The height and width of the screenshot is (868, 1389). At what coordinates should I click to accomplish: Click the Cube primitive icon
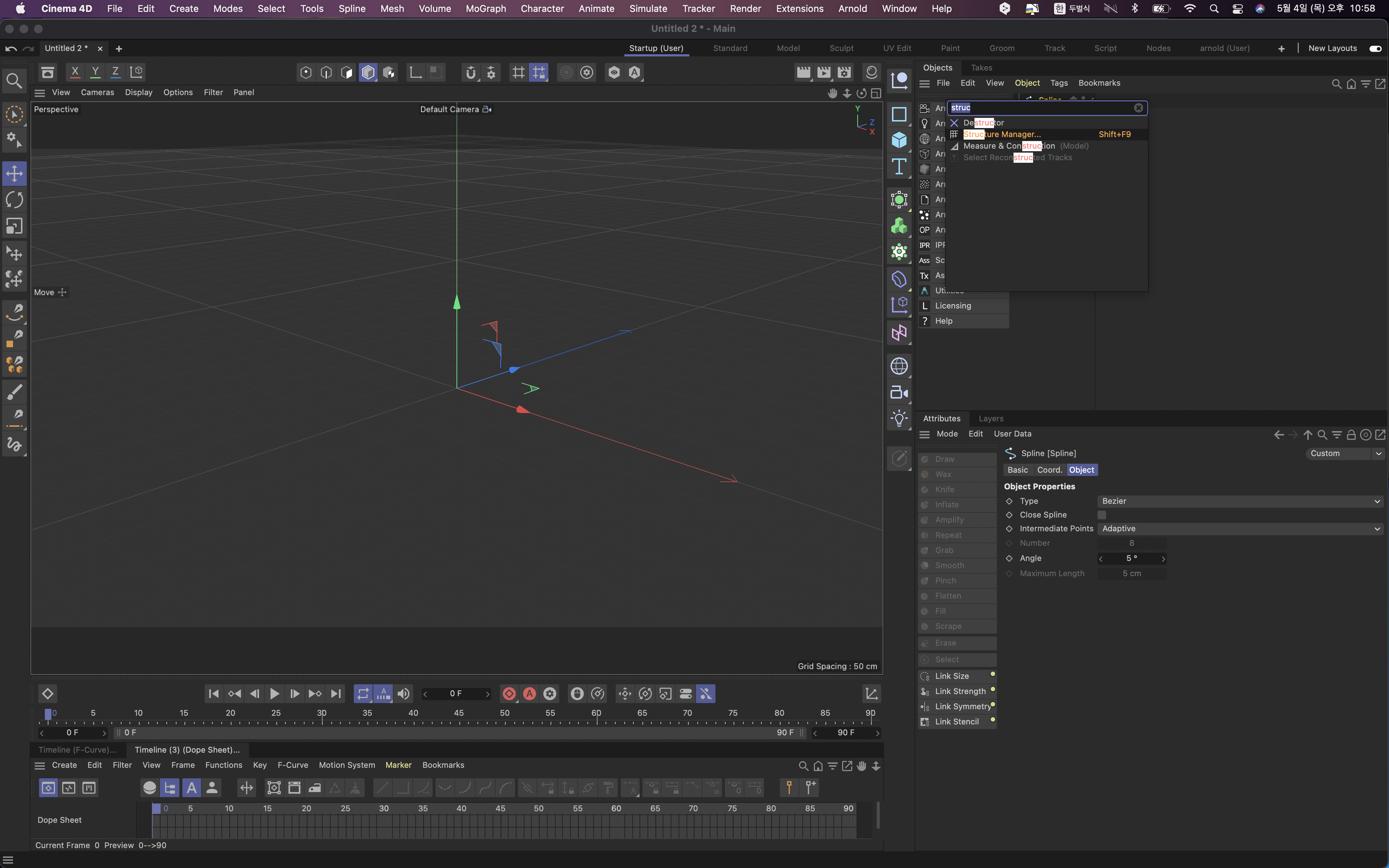(899, 140)
